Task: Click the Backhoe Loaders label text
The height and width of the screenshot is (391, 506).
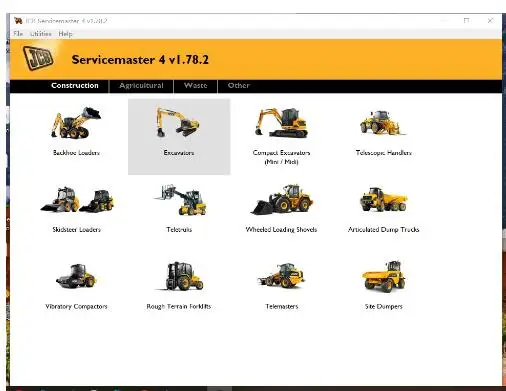Action: (x=76, y=153)
